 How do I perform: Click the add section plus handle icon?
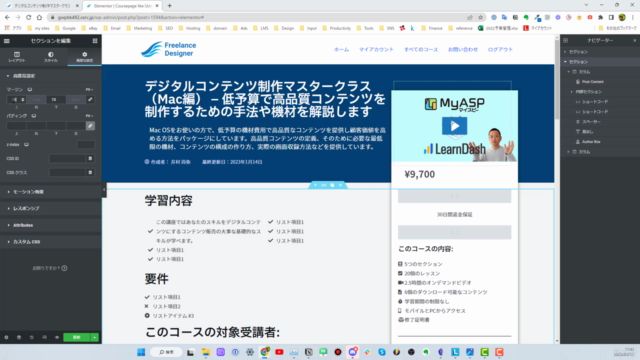315,185
